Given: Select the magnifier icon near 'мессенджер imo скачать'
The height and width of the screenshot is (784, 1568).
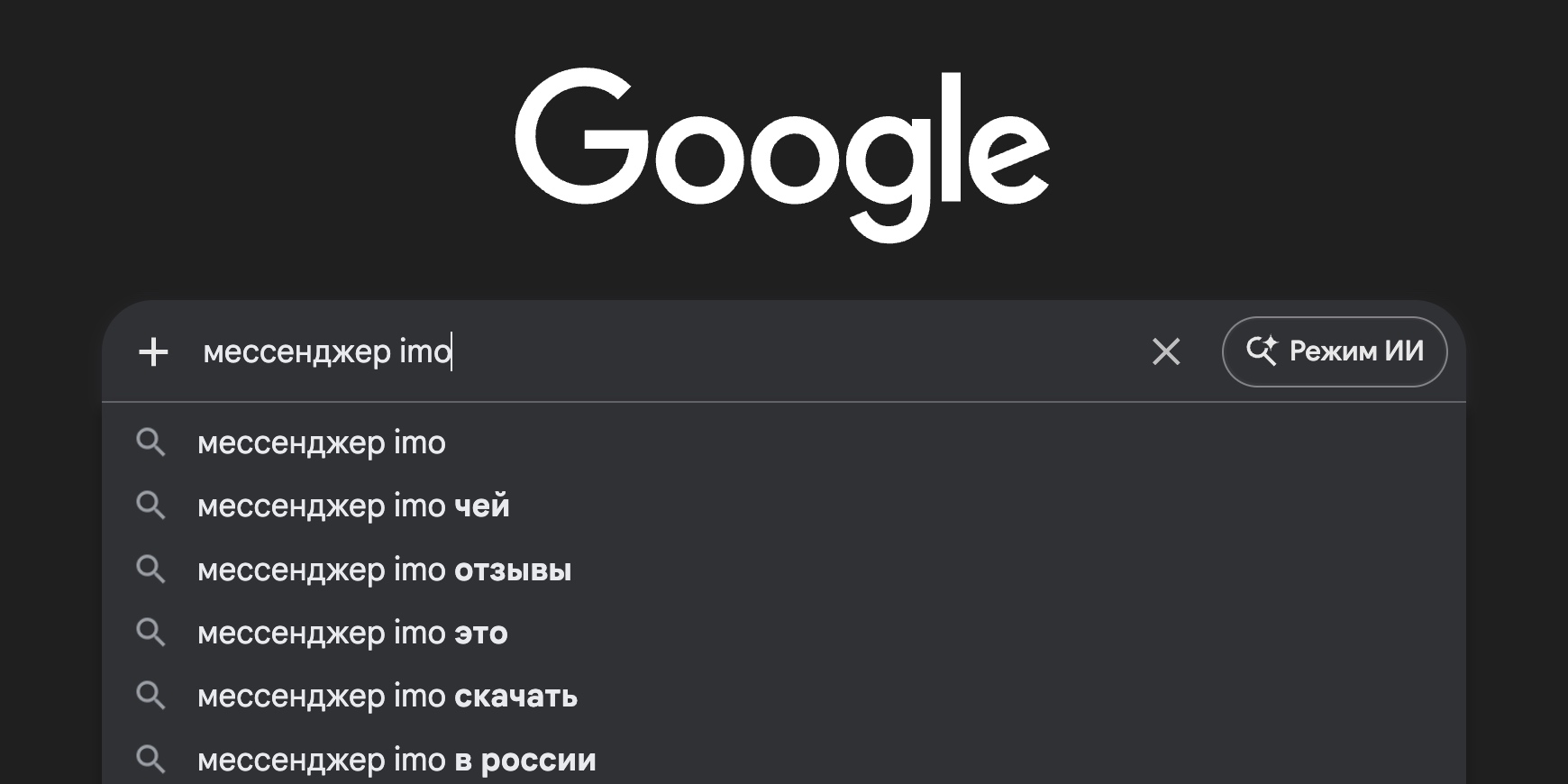Looking at the screenshot, I should pos(151,696).
